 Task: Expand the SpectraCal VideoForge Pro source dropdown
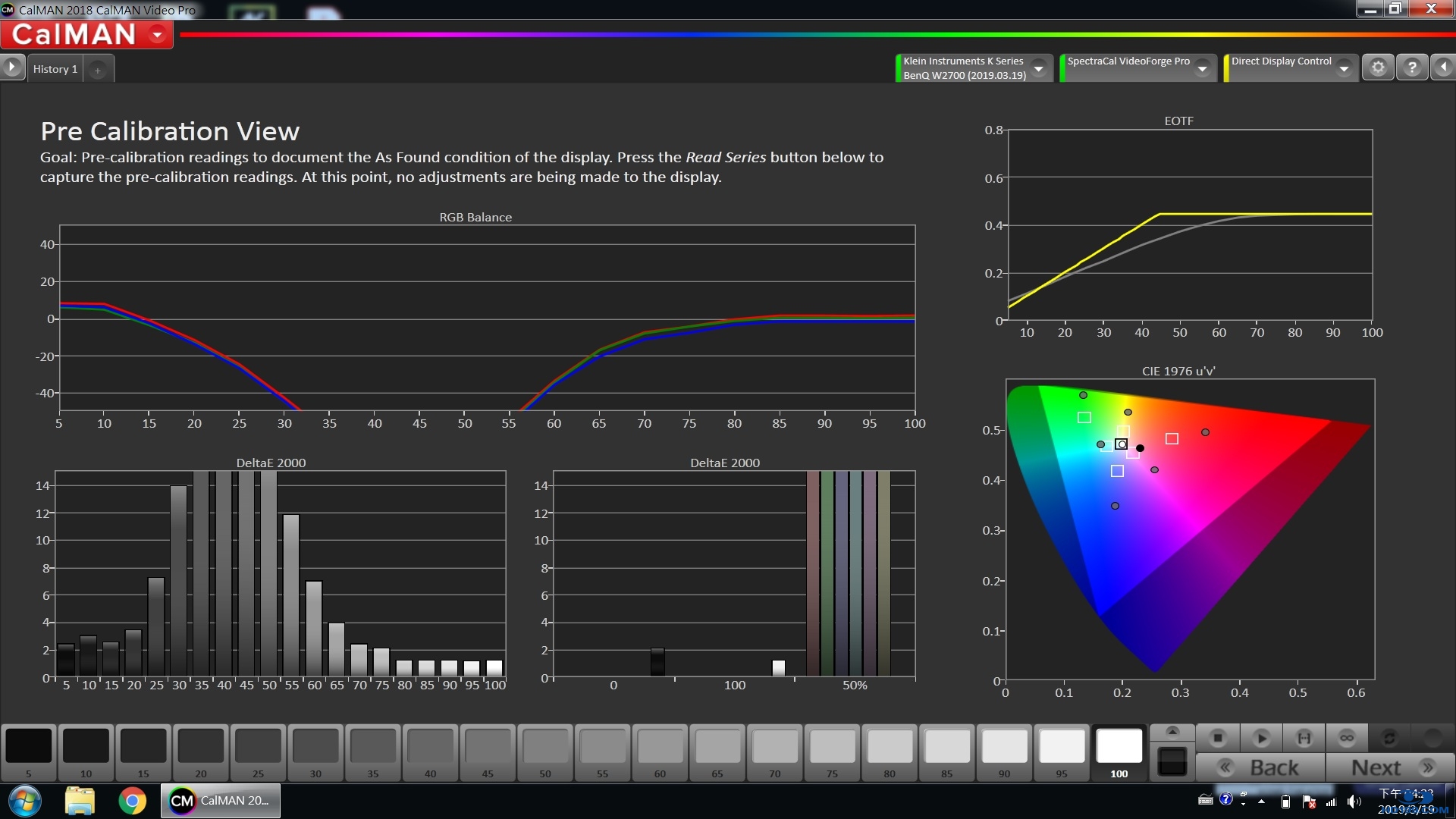point(1202,68)
